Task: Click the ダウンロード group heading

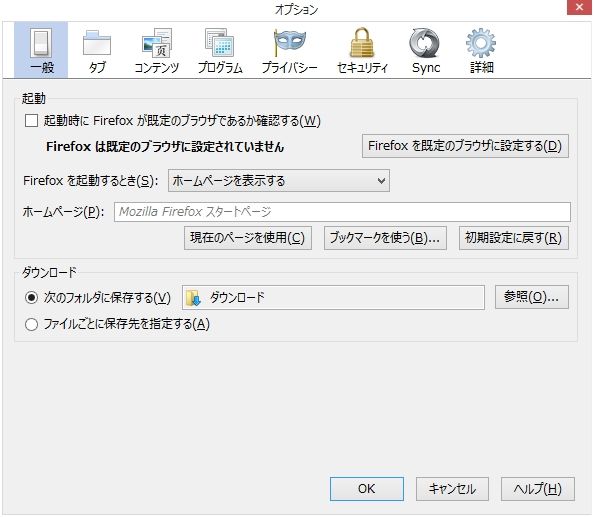Action: (x=49, y=272)
